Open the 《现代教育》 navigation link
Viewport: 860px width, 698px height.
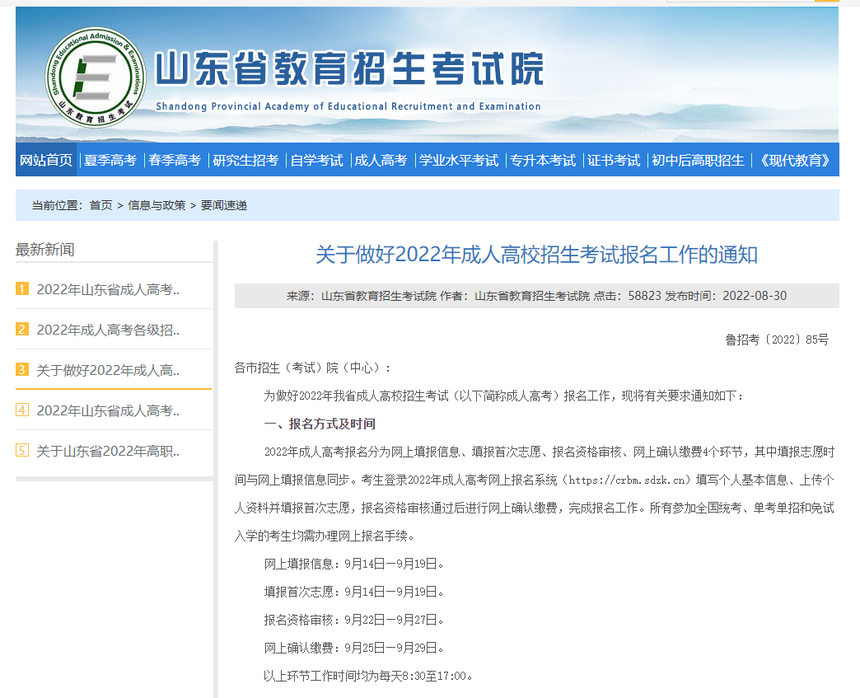[795, 160]
